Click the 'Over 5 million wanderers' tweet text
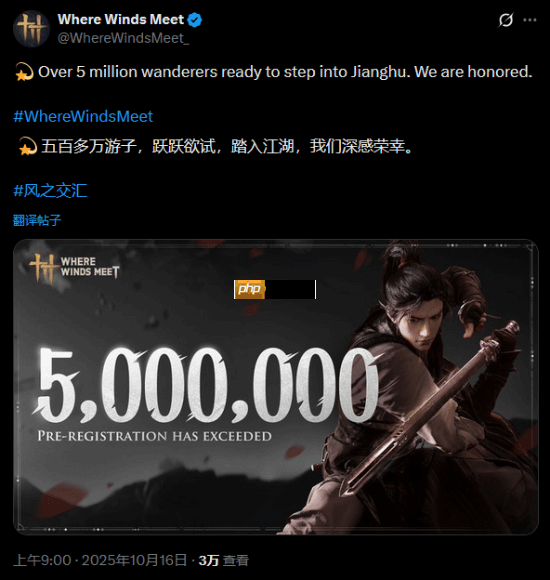Viewport: 550px width, 580px height. [x=285, y=72]
